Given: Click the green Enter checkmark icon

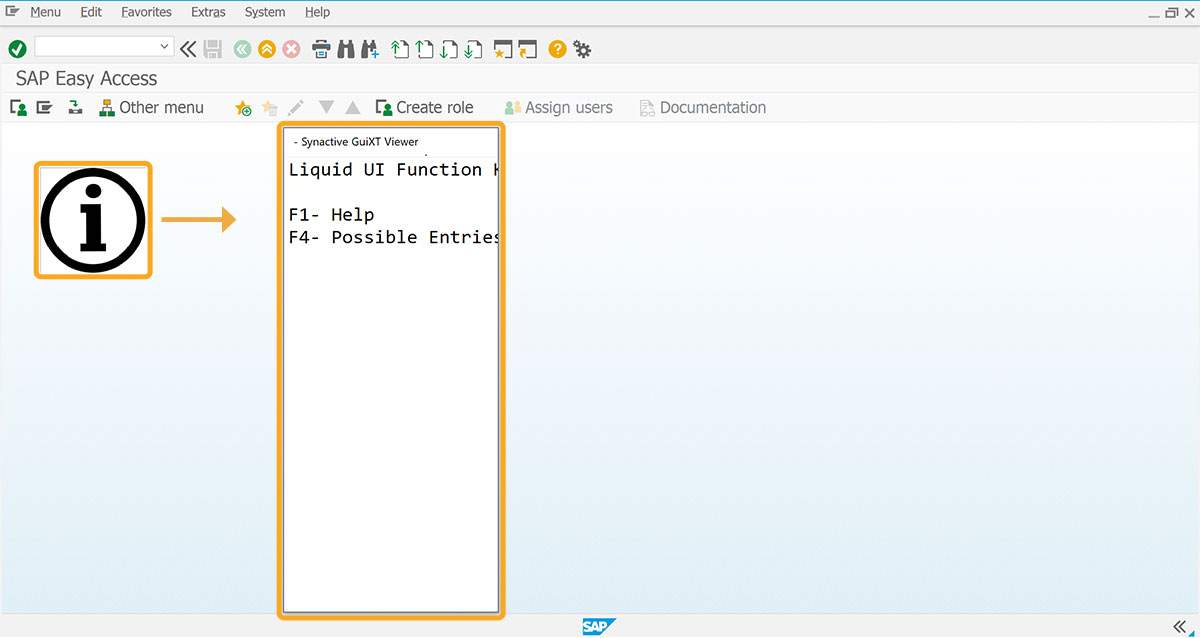Looking at the screenshot, I should tap(17, 48).
